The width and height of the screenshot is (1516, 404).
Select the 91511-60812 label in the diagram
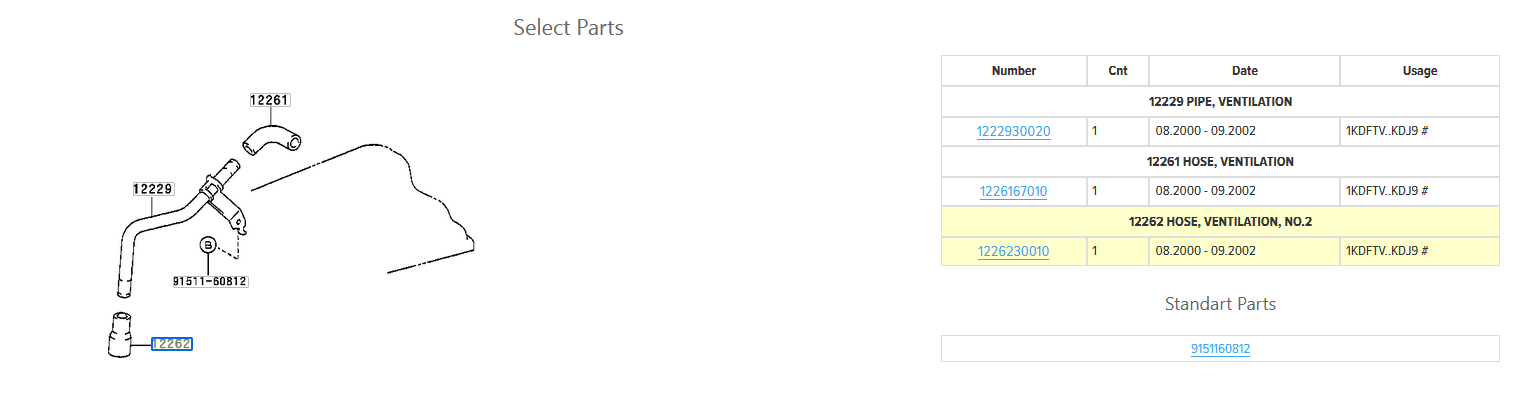point(210,282)
